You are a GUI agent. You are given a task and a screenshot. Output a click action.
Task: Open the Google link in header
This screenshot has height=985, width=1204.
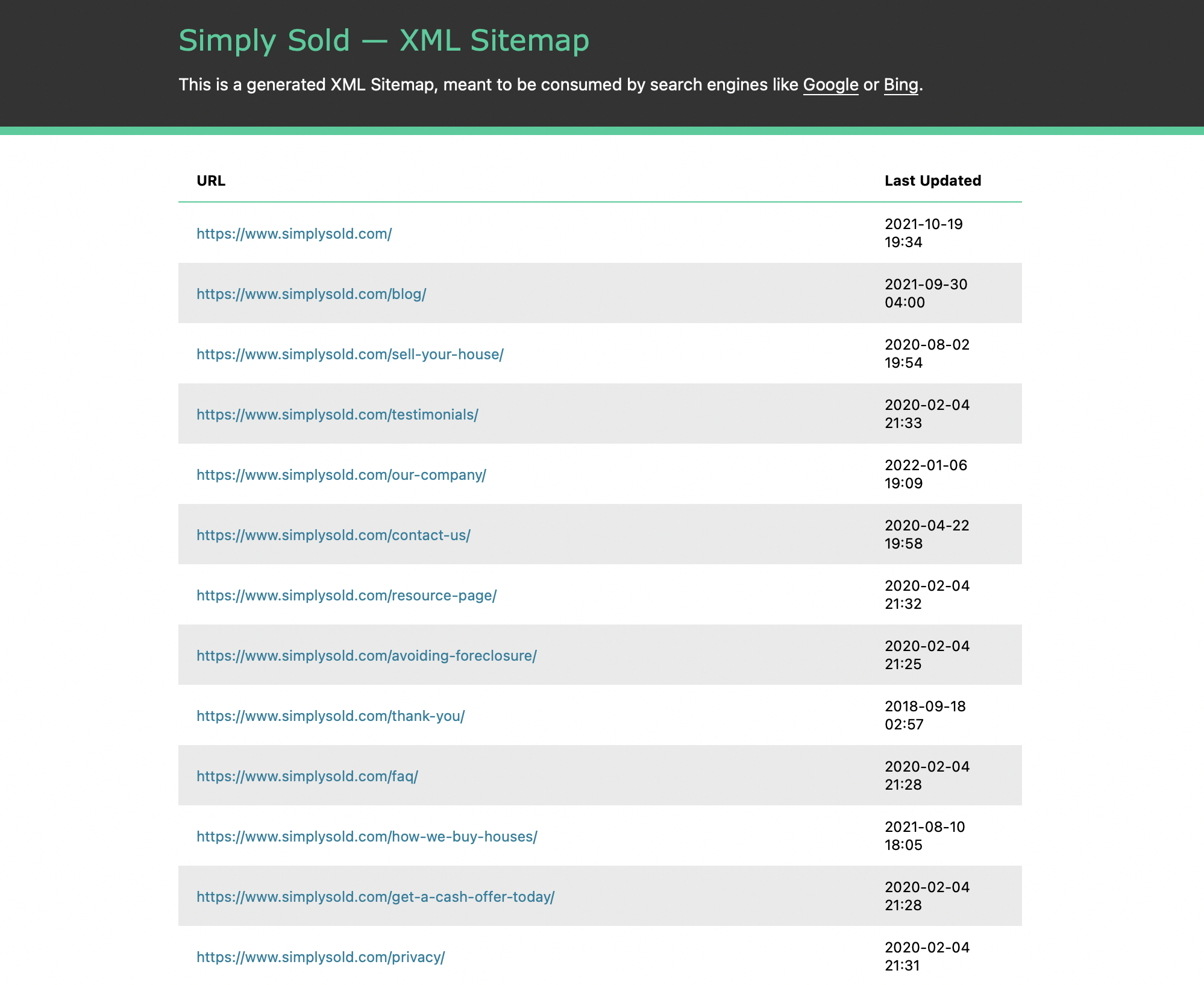click(x=830, y=85)
